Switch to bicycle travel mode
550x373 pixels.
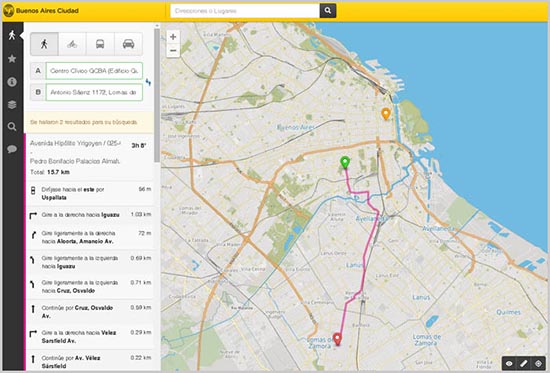pos(72,44)
